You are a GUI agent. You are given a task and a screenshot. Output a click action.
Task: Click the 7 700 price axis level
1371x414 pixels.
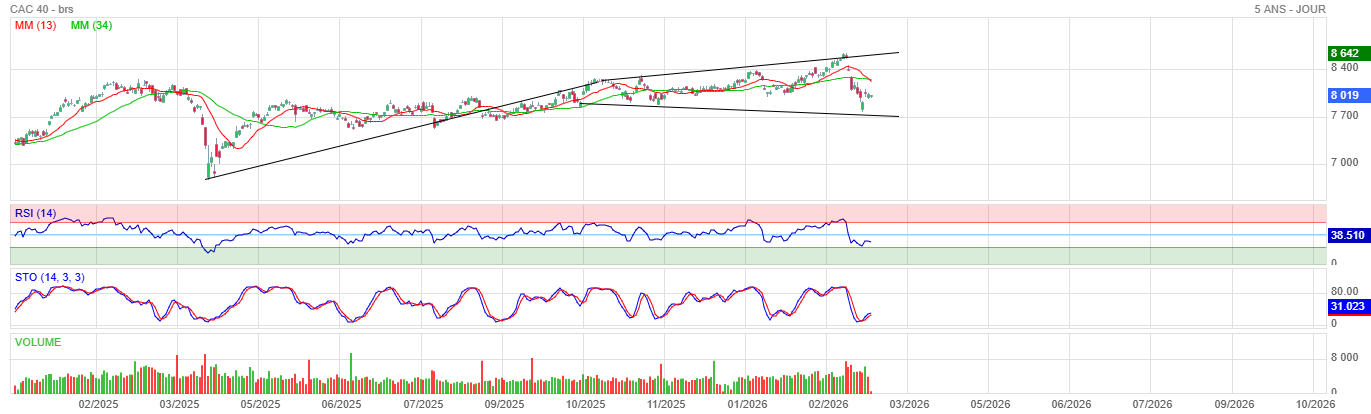(x=1343, y=116)
